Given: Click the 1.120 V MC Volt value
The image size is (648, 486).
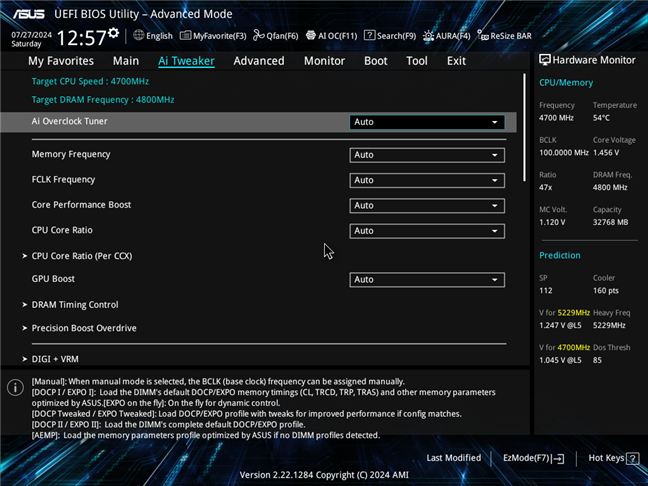Looking at the screenshot, I should 552,222.
